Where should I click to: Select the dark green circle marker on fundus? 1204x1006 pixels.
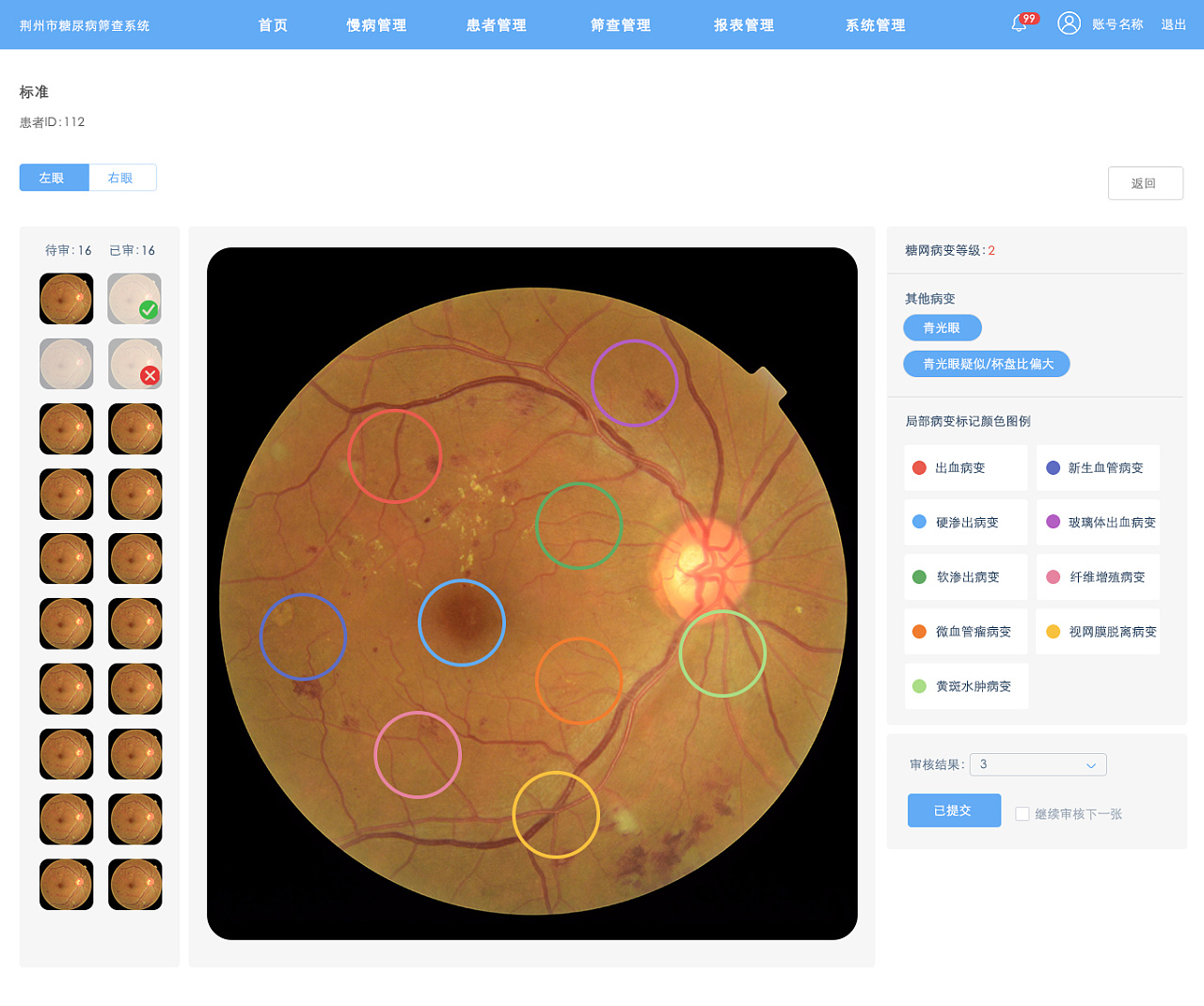tap(578, 526)
